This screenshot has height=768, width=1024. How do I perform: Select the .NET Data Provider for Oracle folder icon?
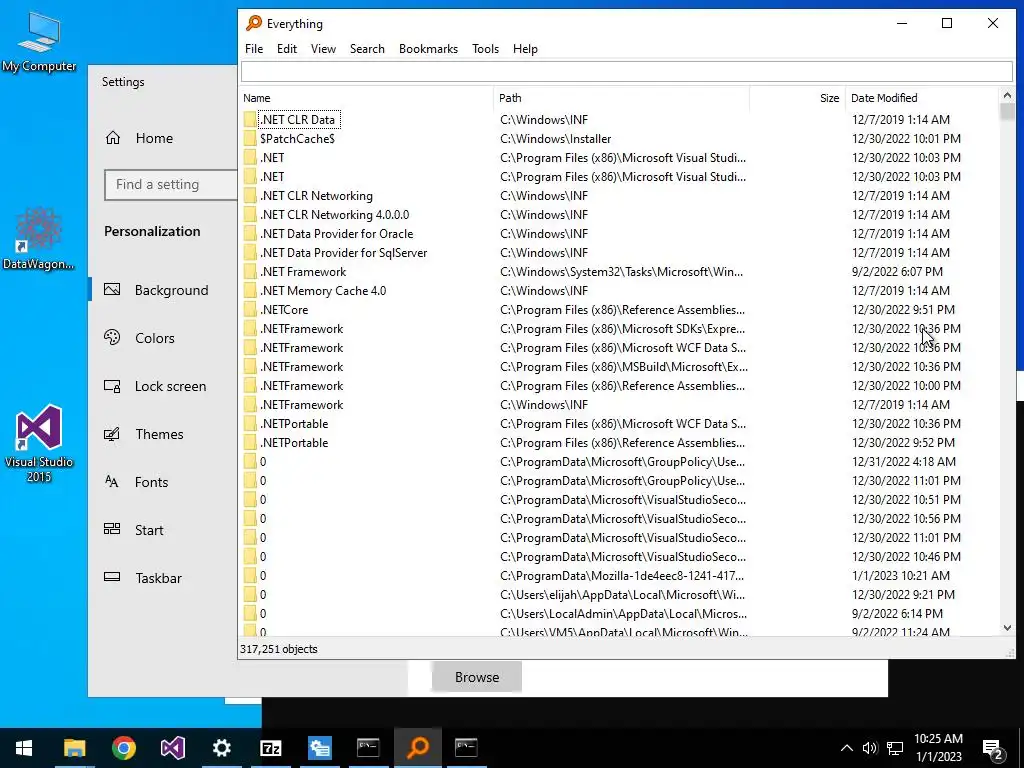coord(249,234)
